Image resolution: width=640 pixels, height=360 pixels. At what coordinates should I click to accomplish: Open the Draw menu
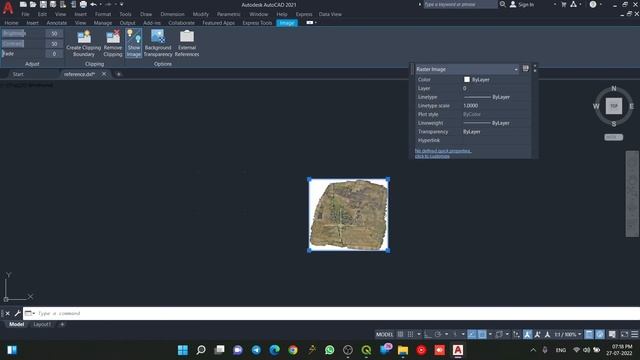point(146,14)
